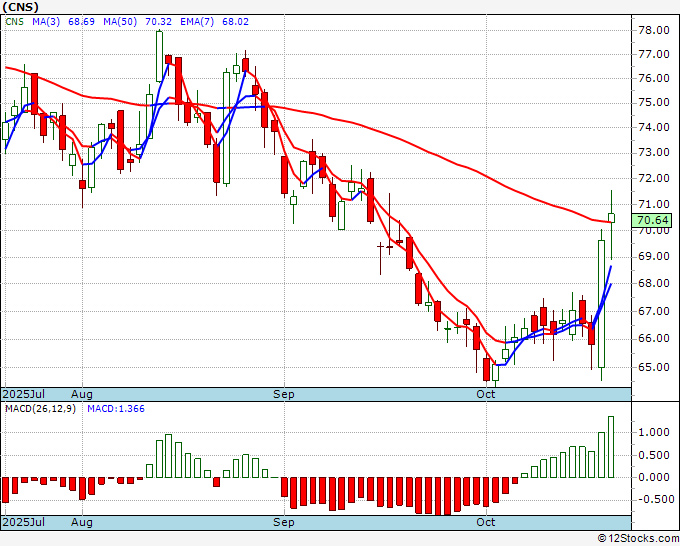Click the MA(3) legend label
Image resolution: width=680 pixels, height=546 pixels.
tap(46, 22)
